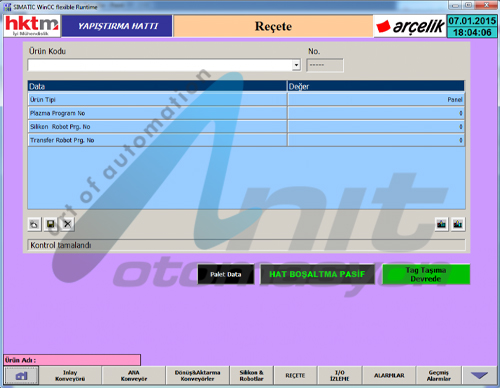Image resolution: width=500 pixels, height=388 pixels.
Task: Switch to the ALARMLAR screen
Action: [x=389, y=376]
